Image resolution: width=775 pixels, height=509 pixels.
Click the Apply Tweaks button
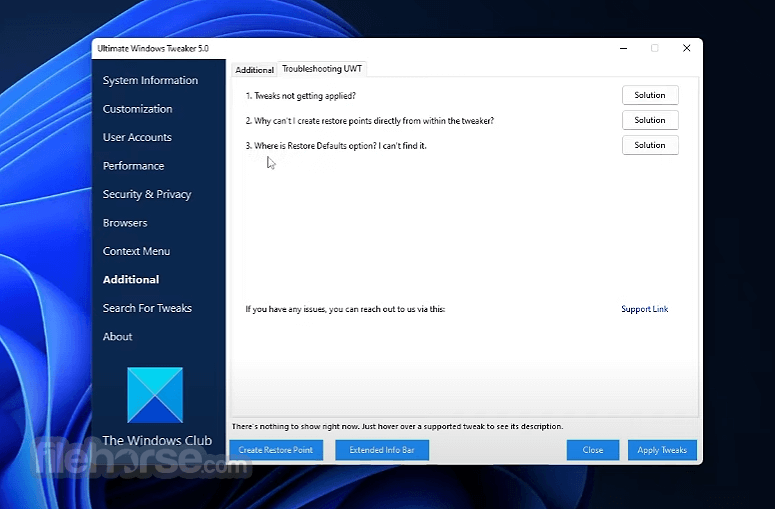coord(662,450)
